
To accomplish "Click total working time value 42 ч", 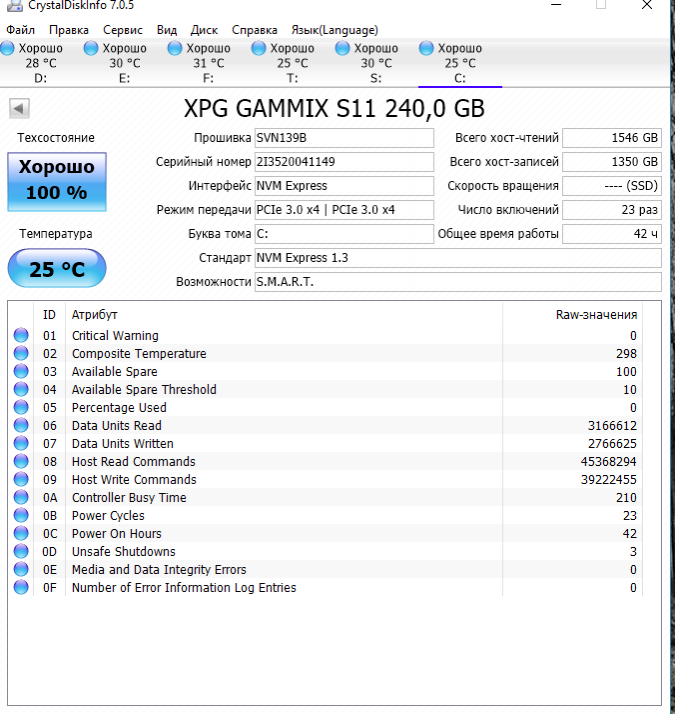I will [612, 234].
